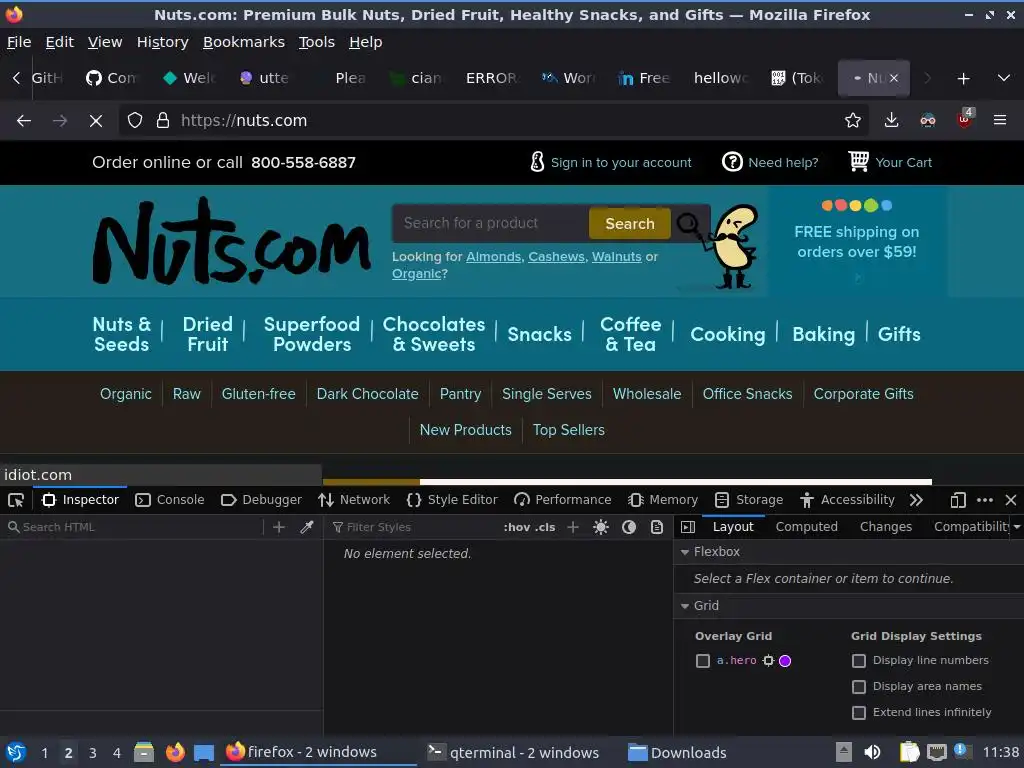Screen dimensions: 1024x768
Task: Open the Style Editor tab
Action: click(x=452, y=500)
